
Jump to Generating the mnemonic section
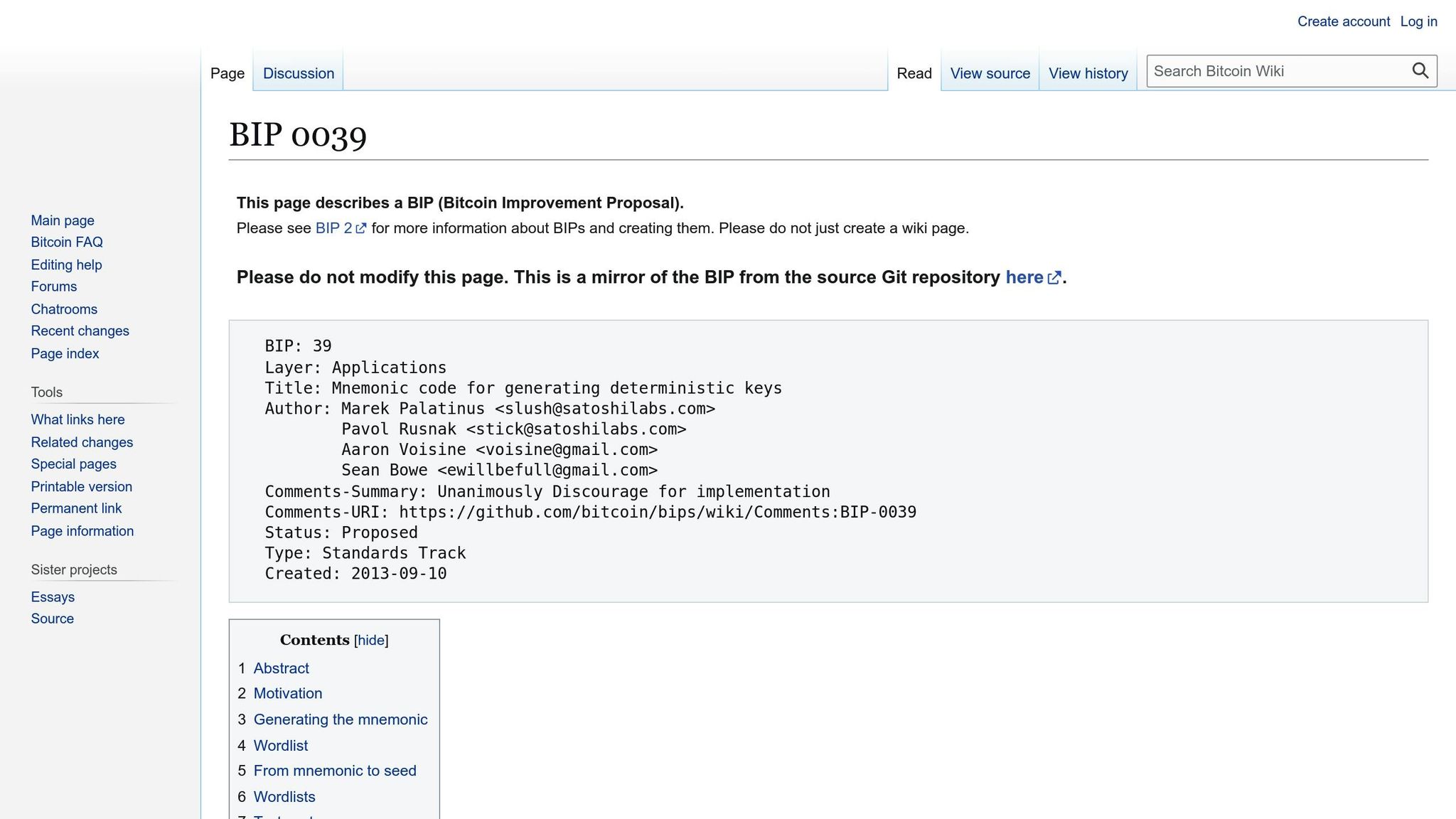tap(341, 719)
